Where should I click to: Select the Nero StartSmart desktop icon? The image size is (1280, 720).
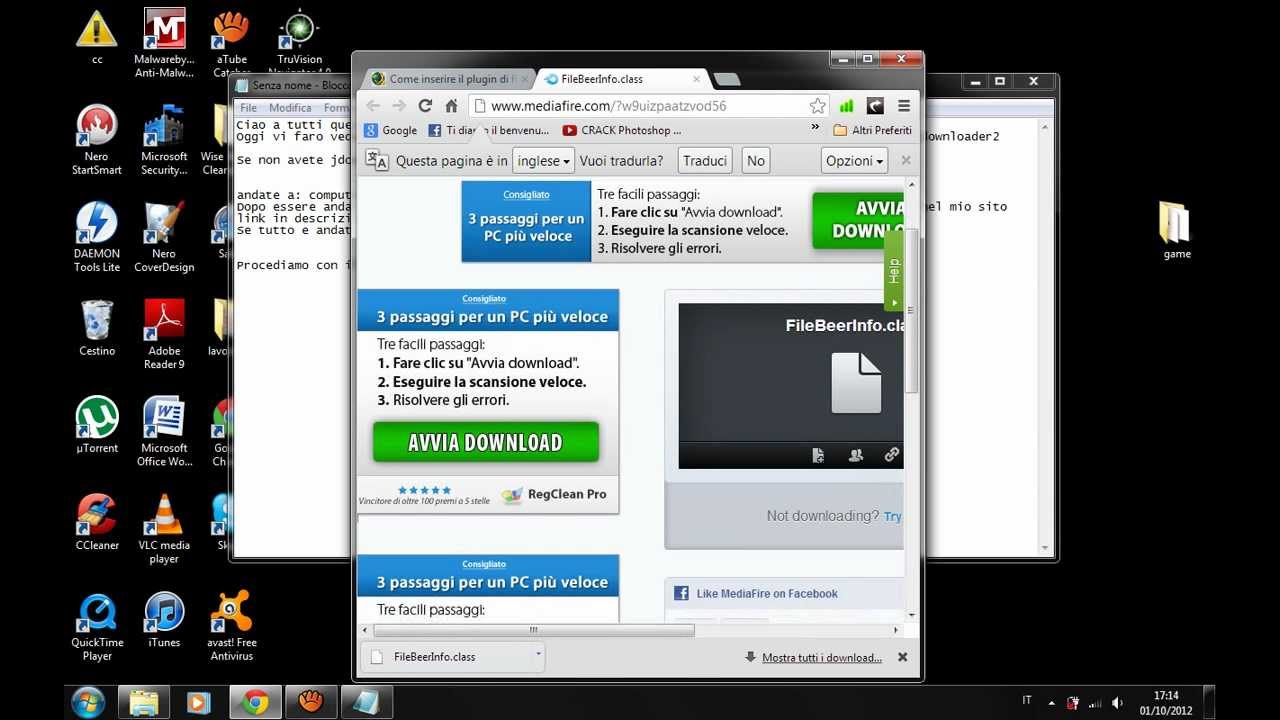point(97,140)
